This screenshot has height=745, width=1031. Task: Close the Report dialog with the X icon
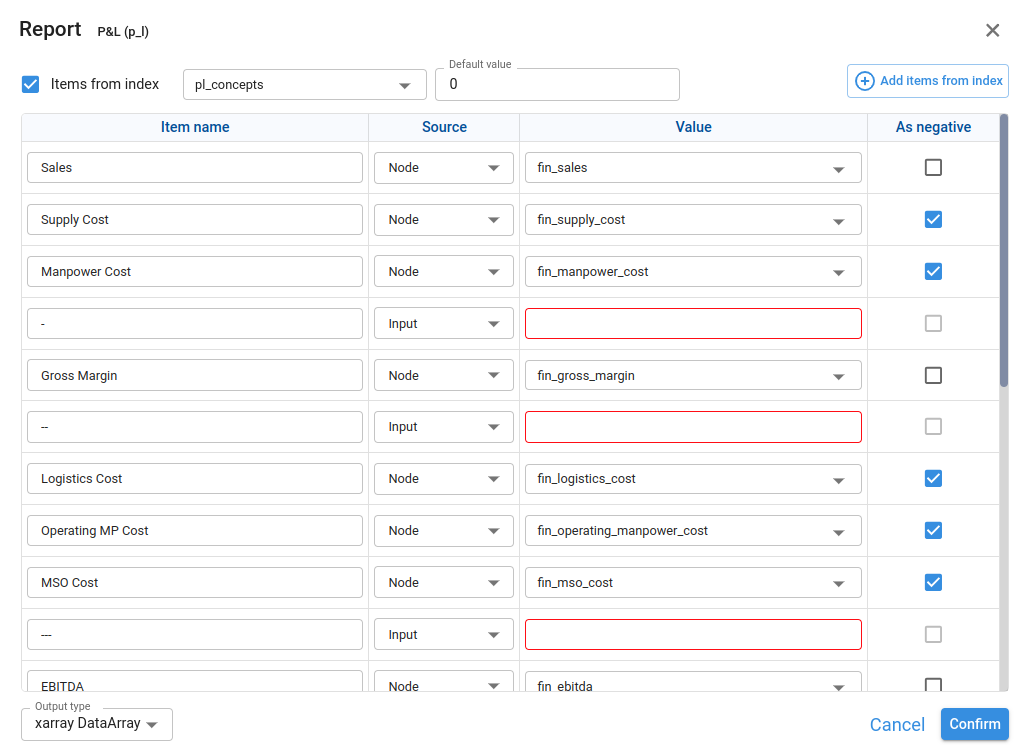pyautogui.click(x=992, y=30)
